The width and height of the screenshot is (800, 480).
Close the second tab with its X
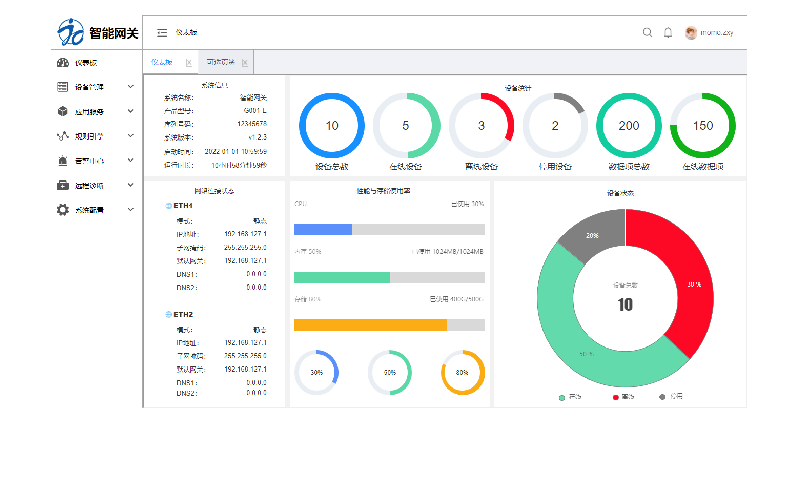coord(245,63)
